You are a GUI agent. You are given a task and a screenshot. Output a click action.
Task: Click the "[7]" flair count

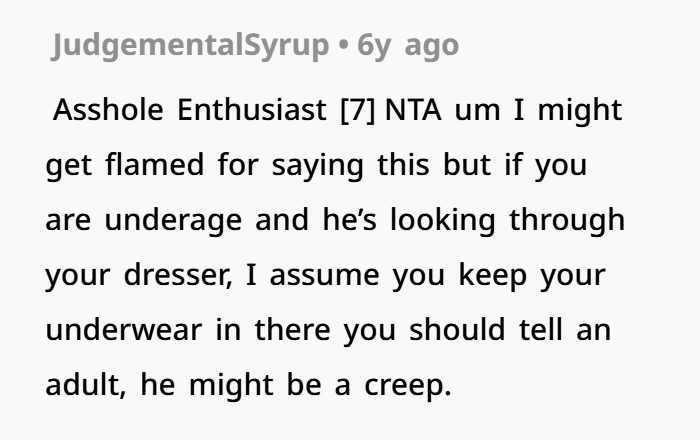tap(356, 109)
